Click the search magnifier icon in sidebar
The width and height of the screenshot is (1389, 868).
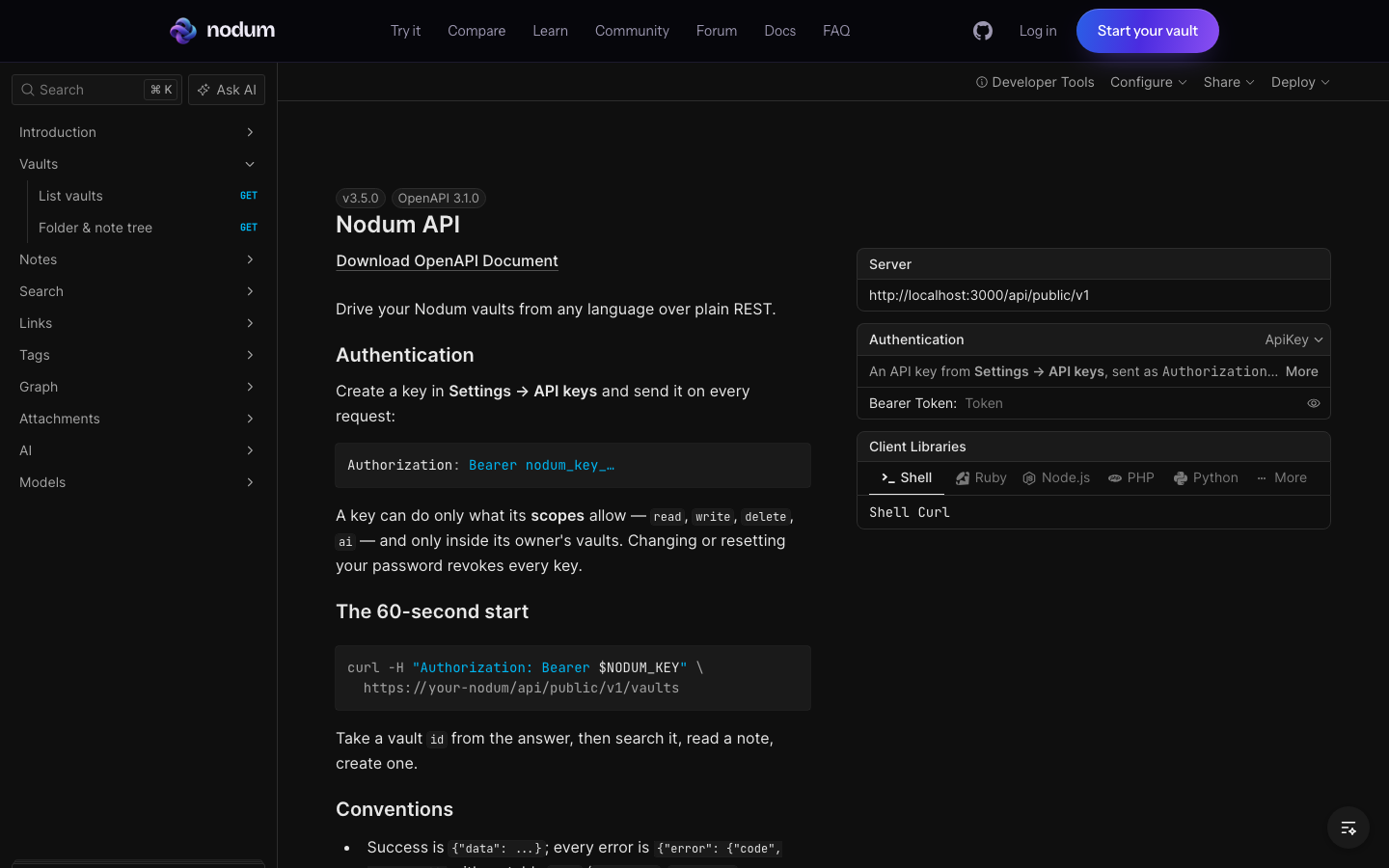point(28,90)
